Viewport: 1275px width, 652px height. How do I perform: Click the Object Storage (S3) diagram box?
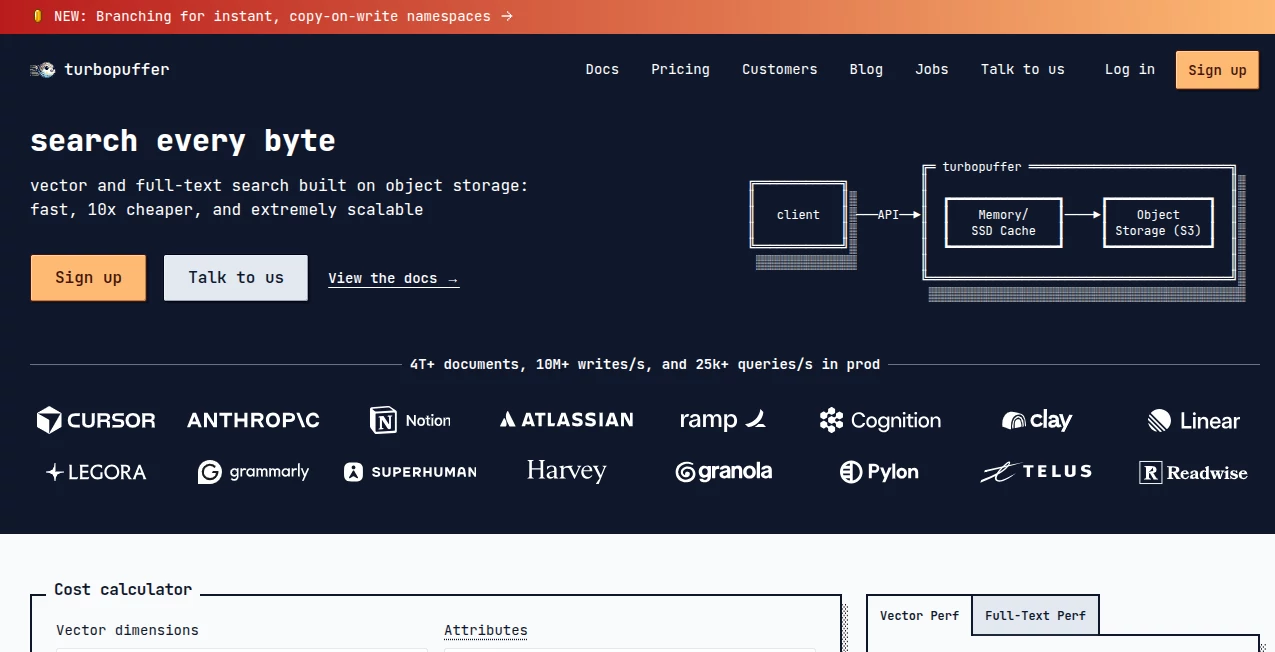tap(1158, 223)
